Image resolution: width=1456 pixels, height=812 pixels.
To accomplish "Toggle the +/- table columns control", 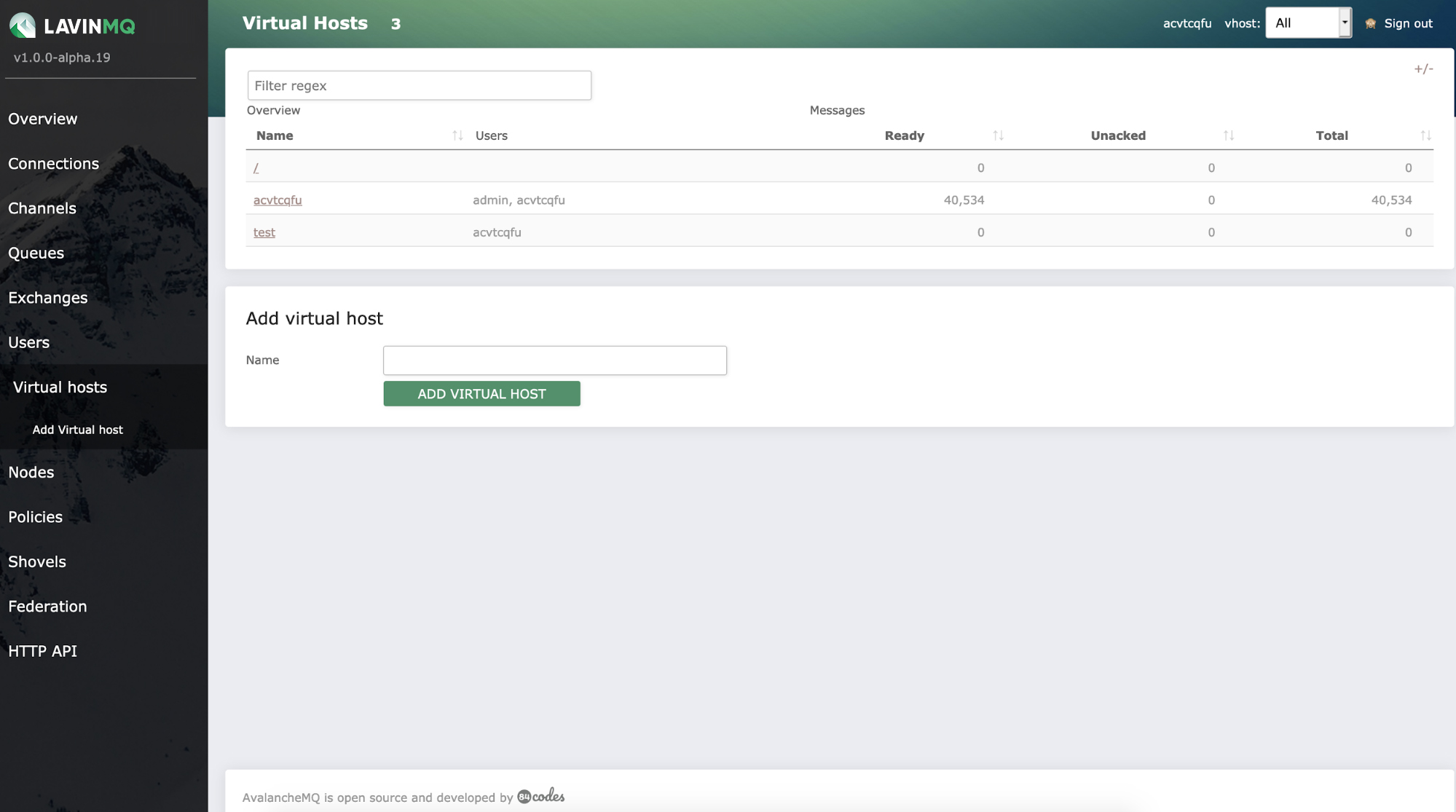I will tap(1422, 69).
